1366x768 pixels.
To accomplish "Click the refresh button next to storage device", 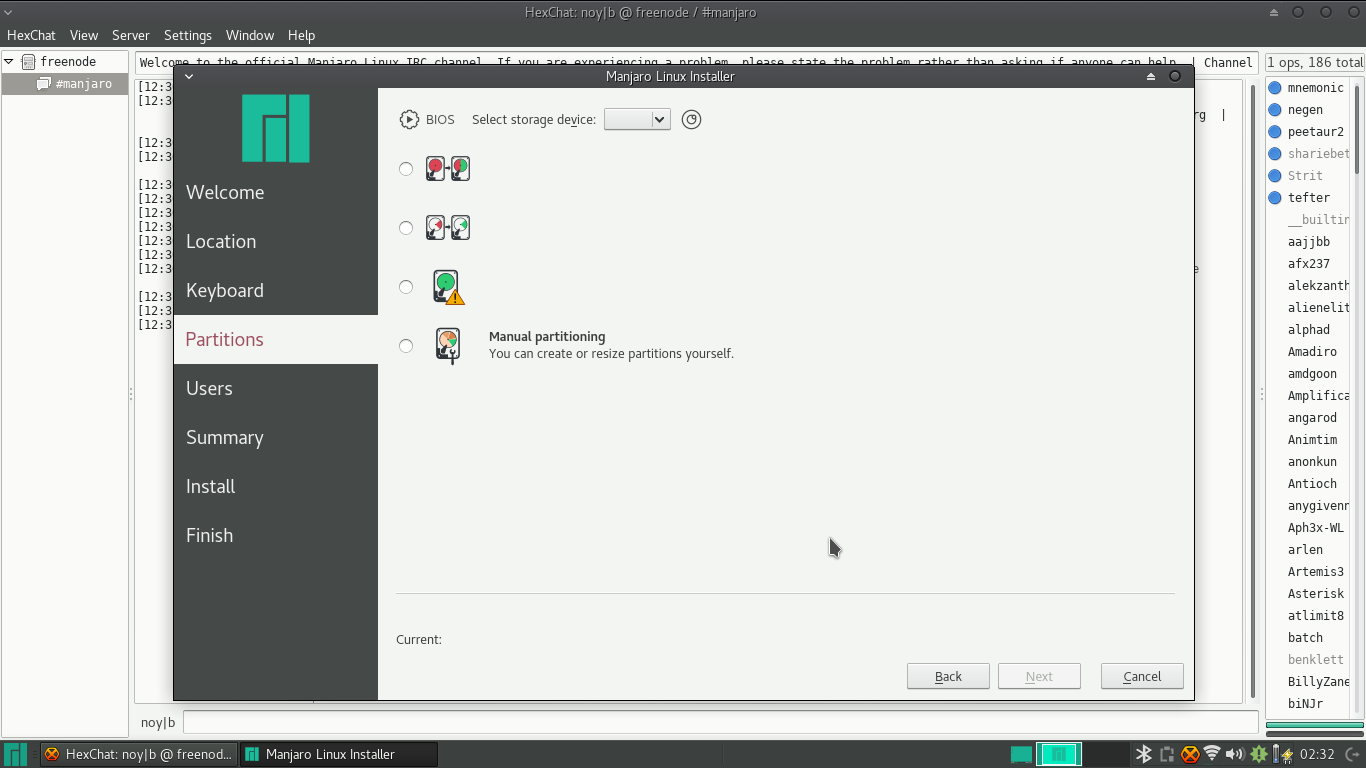I will click(691, 120).
